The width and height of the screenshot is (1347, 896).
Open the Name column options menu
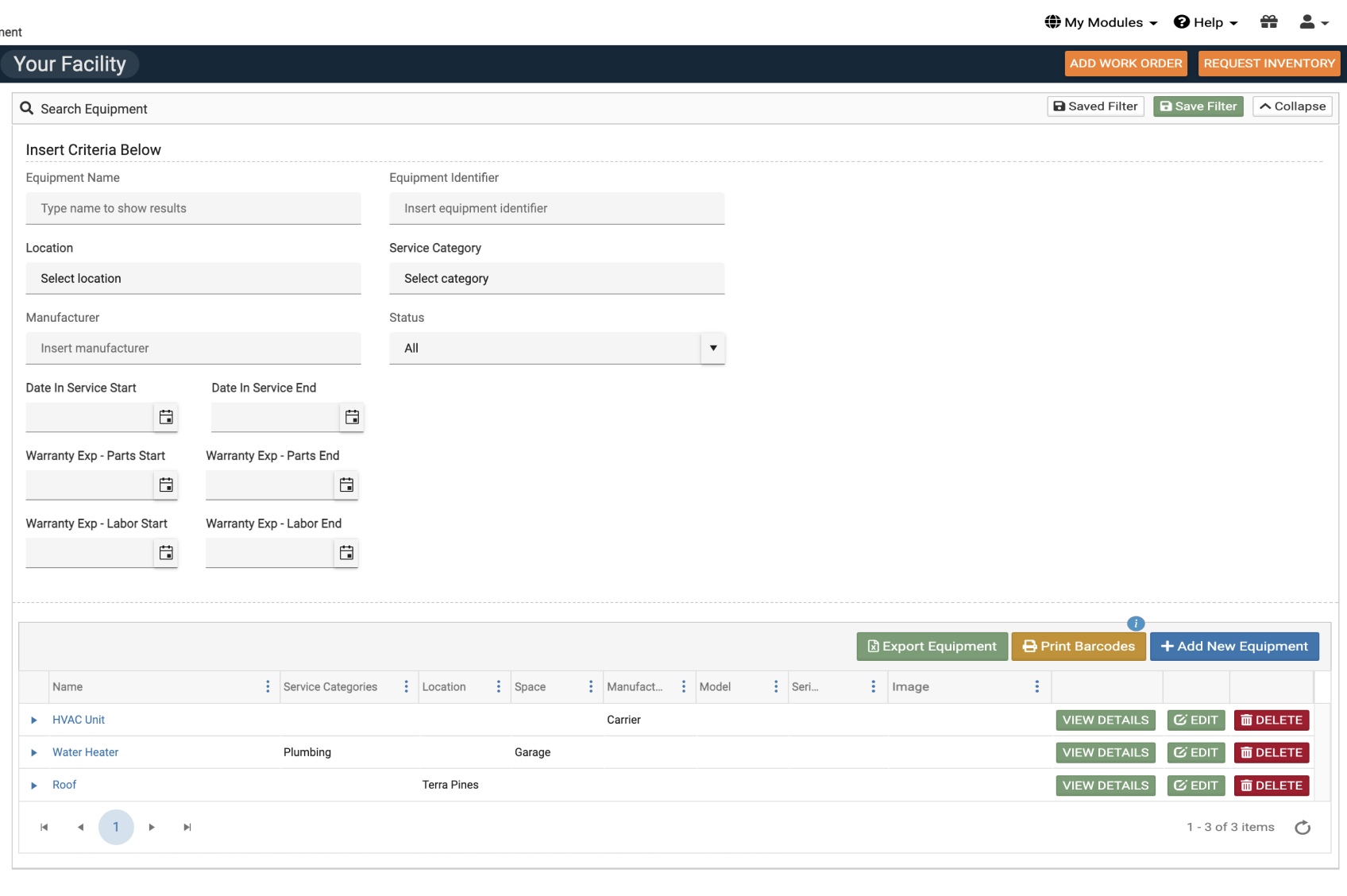point(268,686)
